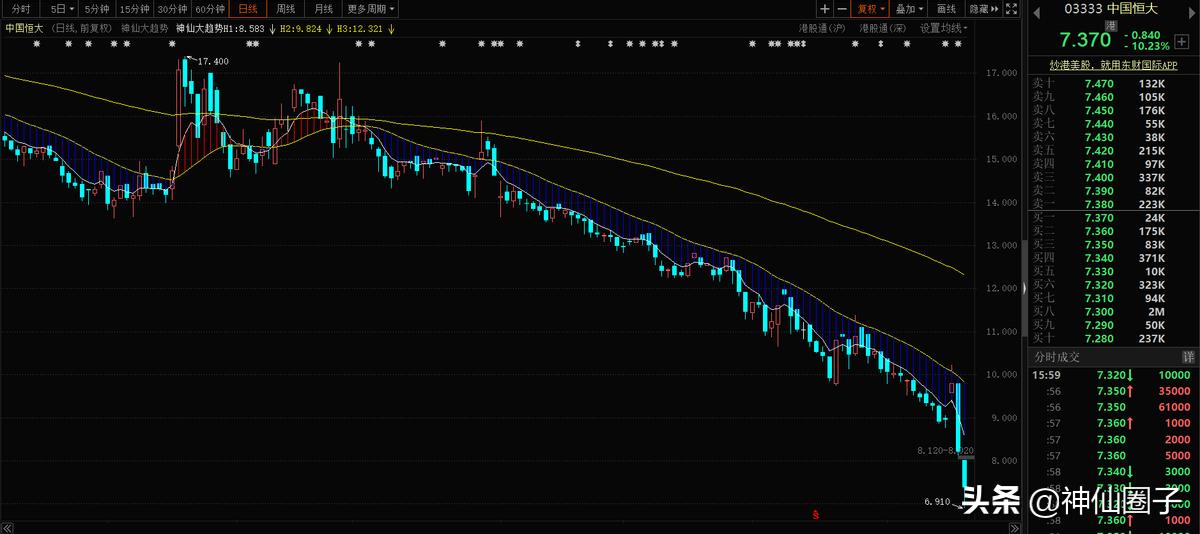
Task: Toggle 港股通(沪) indicator
Action: [822, 28]
